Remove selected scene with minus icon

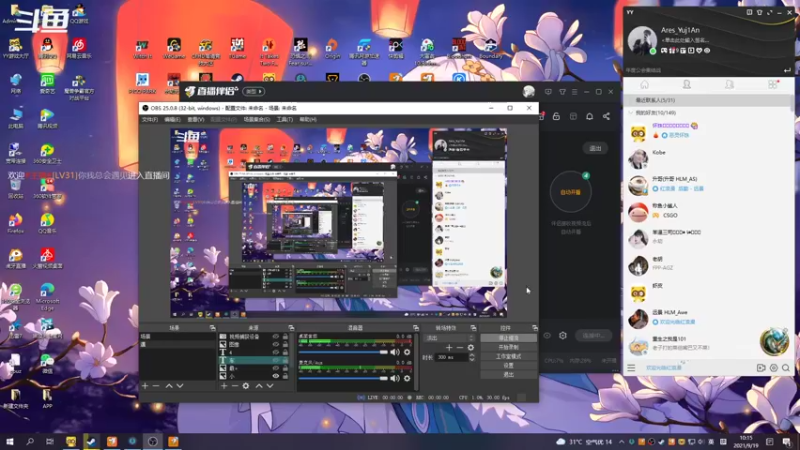point(156,386)
